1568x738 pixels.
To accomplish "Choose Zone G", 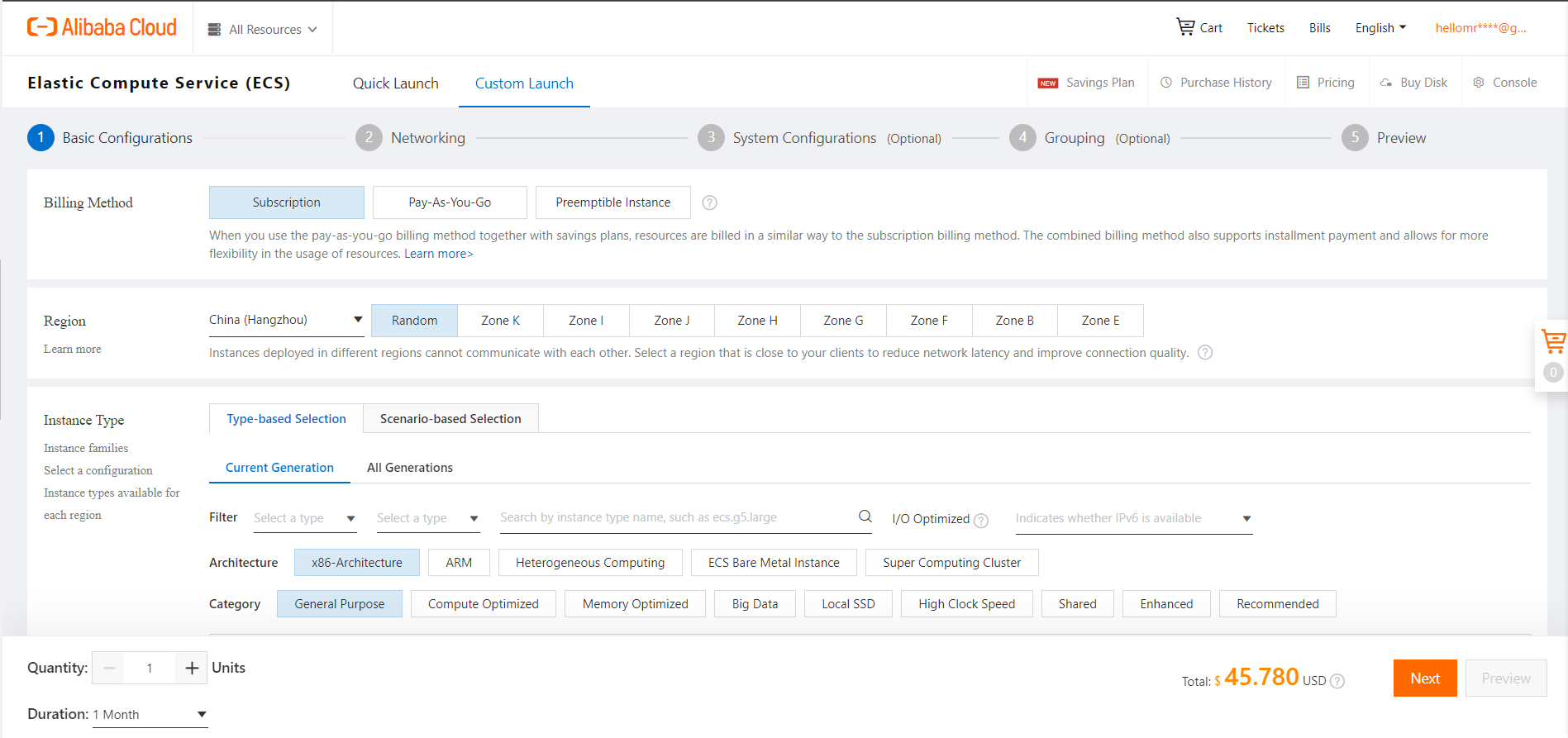I will click(843, 321).
